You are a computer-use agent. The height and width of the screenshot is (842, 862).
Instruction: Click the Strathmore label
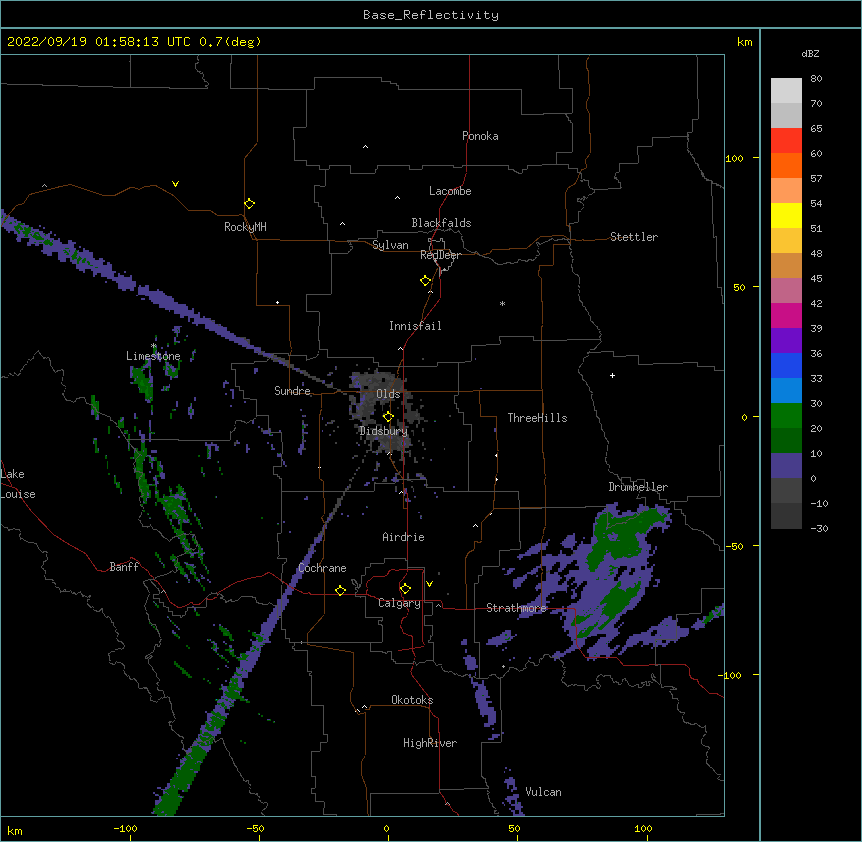tap(516, 608)
